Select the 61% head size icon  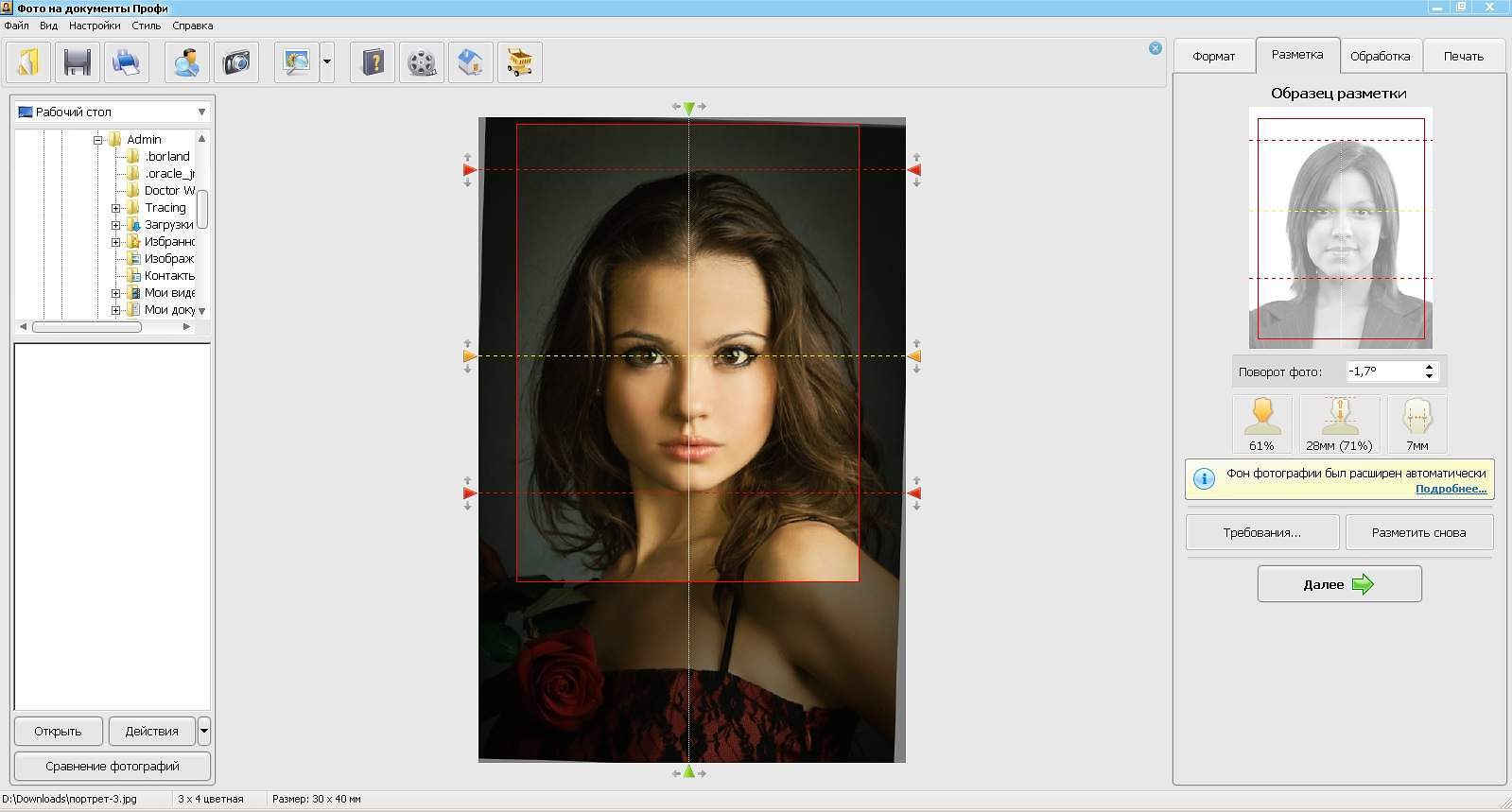pos(1261,423)
